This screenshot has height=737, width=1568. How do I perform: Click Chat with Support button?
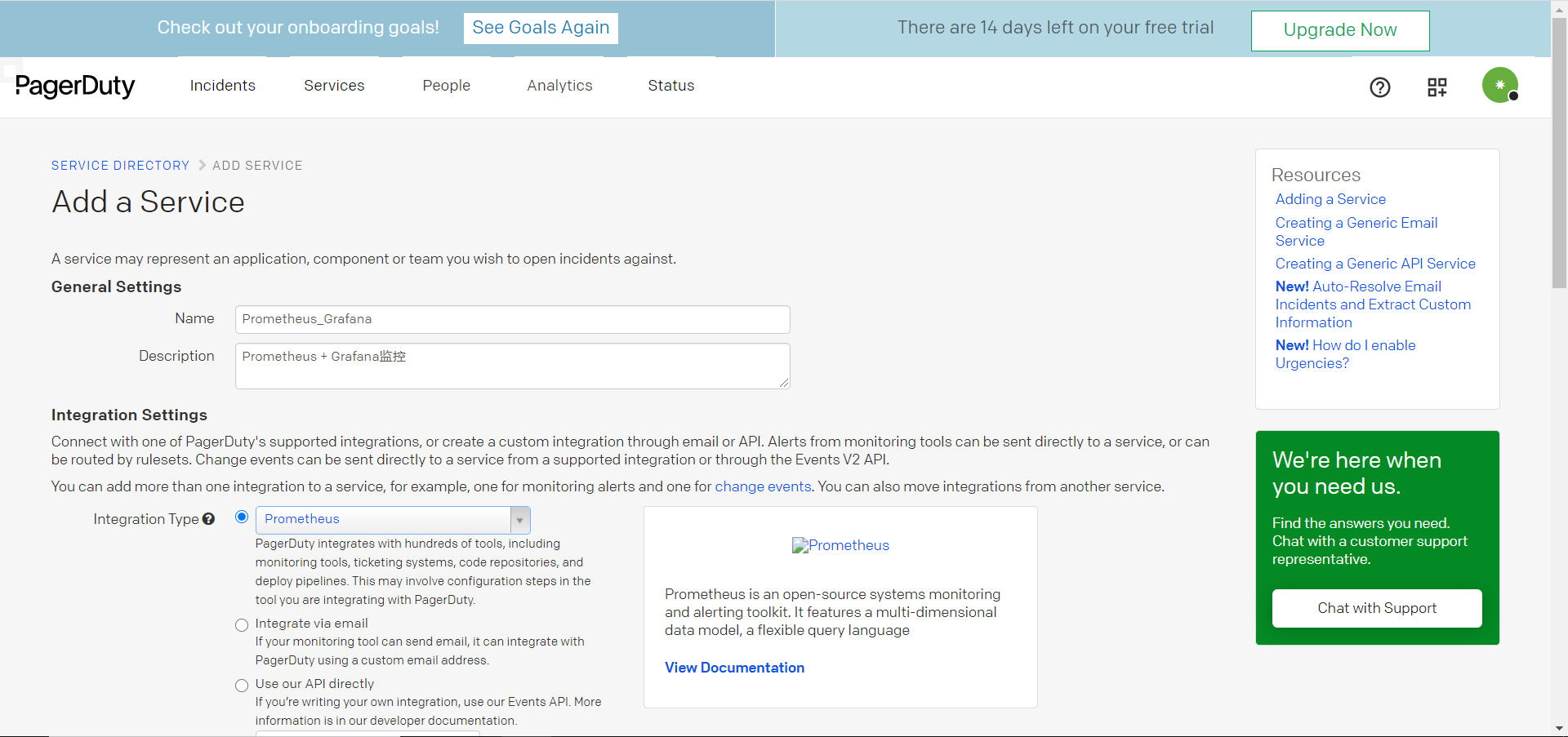1377,608
